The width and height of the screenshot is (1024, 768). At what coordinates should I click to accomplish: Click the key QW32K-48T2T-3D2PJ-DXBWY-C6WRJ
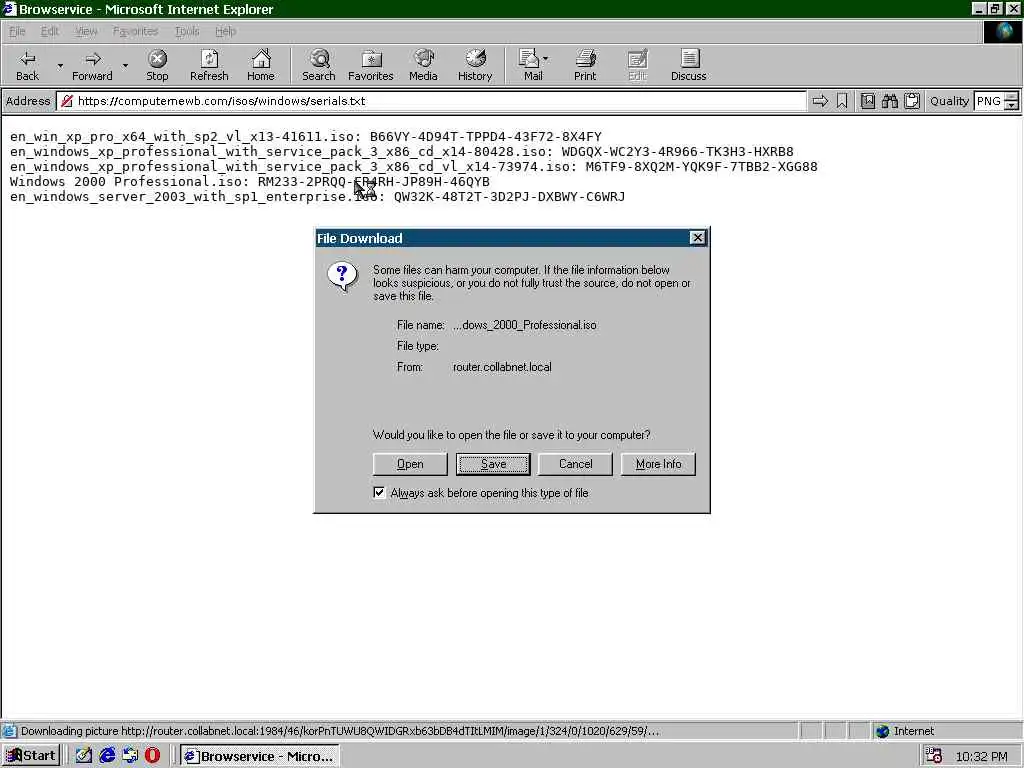[x=509, y=197]
